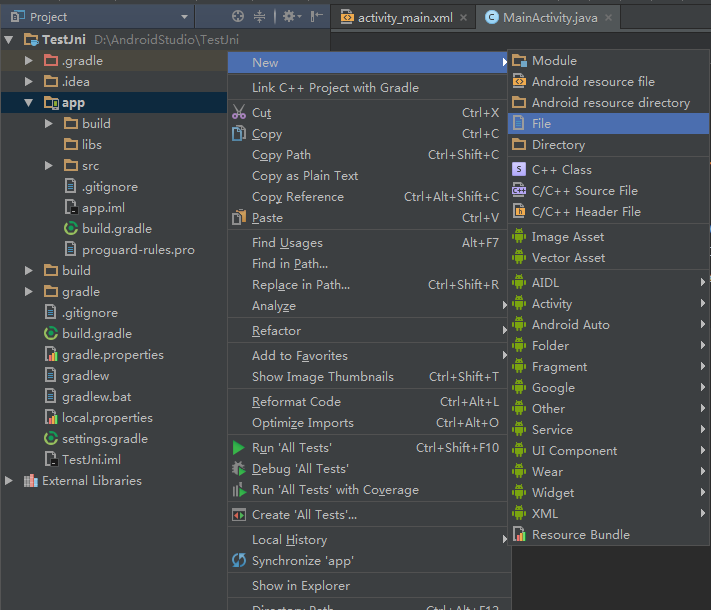Select C/C++ Header File option
This screenshot has height=610, width=711.
586,212
